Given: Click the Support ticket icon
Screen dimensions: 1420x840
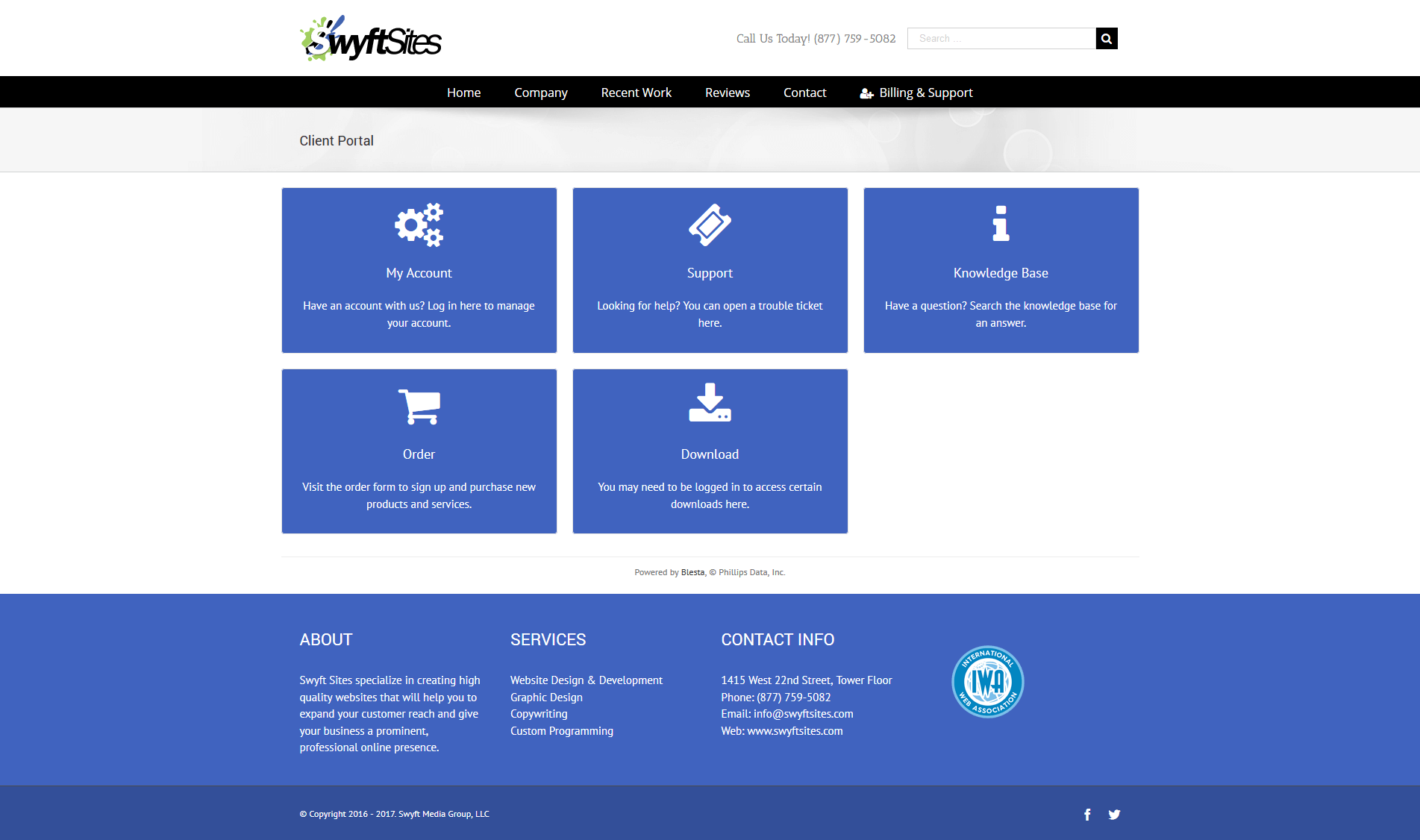Looking at the screenshot, I should tap(709, 224).
